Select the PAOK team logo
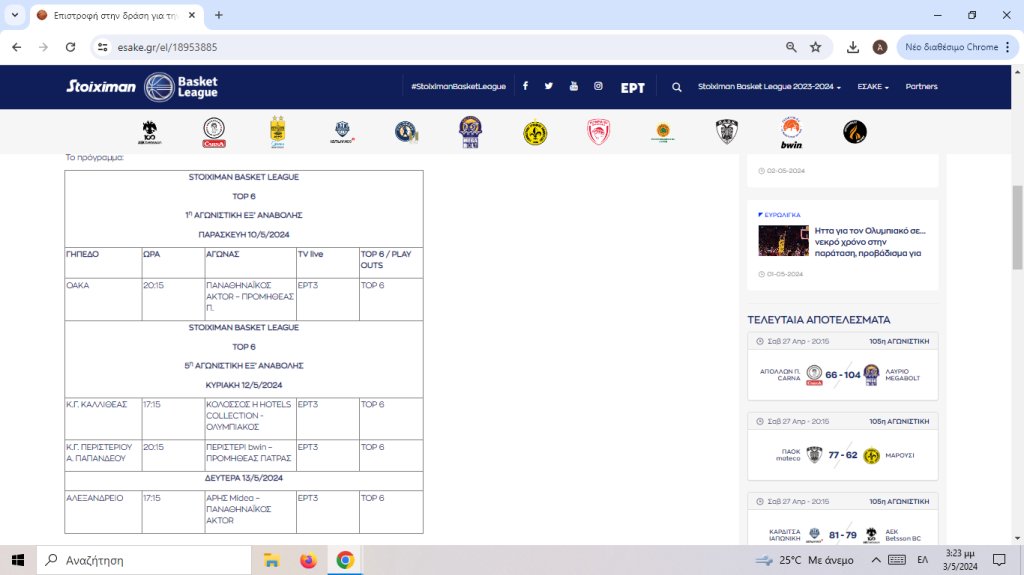The height and width of the screenshot is (575, 1024). point(726,132)
